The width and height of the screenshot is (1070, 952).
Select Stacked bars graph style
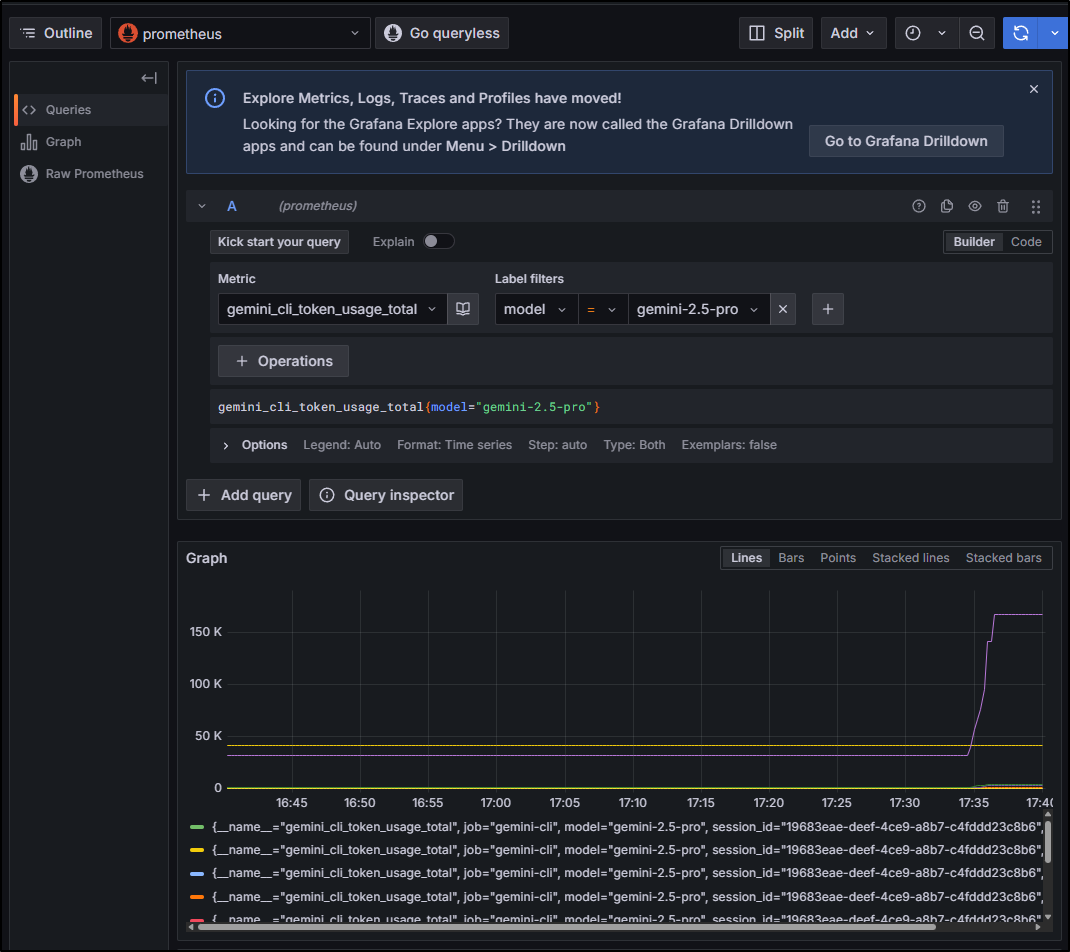[x=1003, y=558]
